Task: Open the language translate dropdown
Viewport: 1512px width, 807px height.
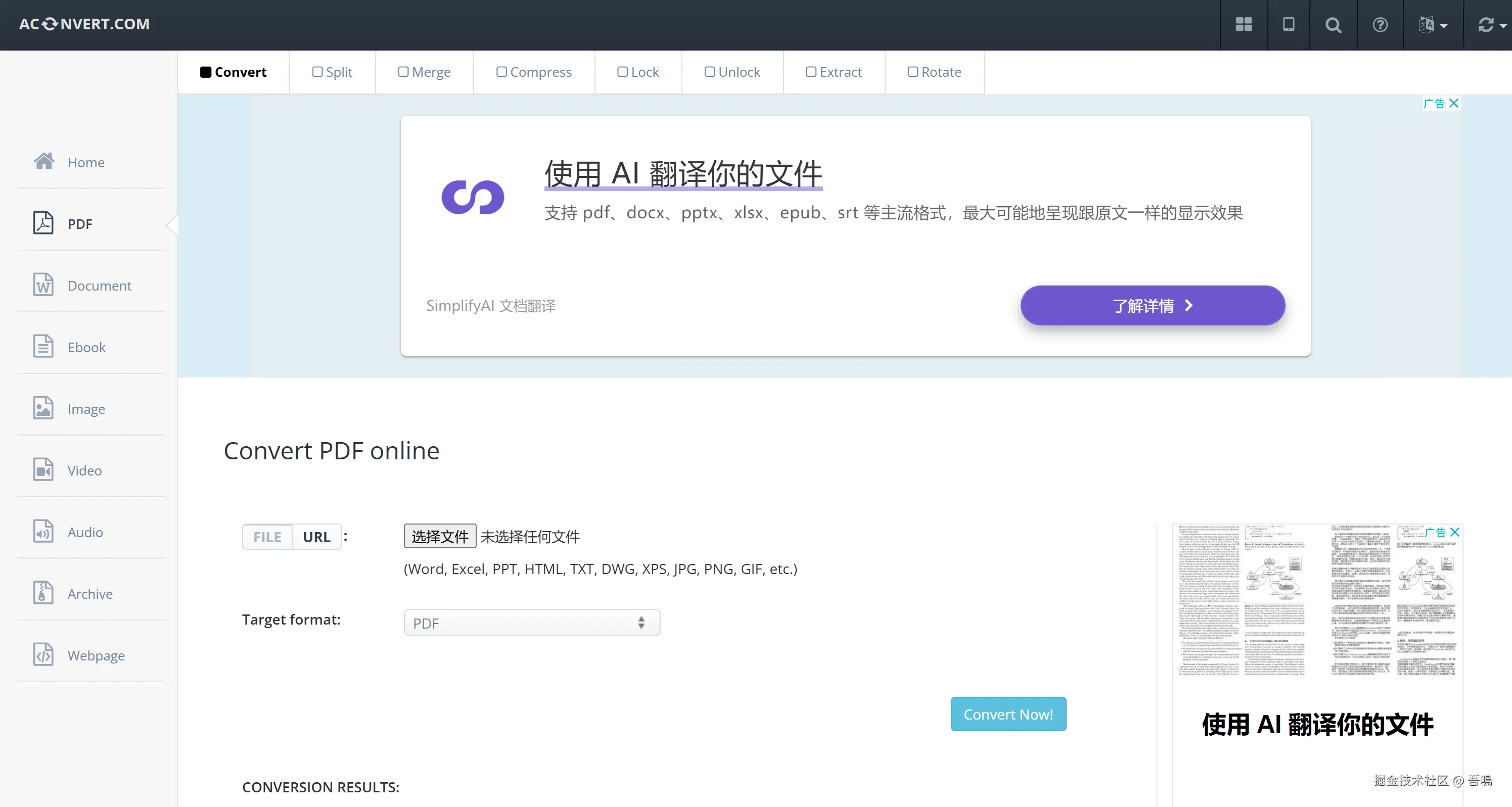Action: click(1432, 25)
